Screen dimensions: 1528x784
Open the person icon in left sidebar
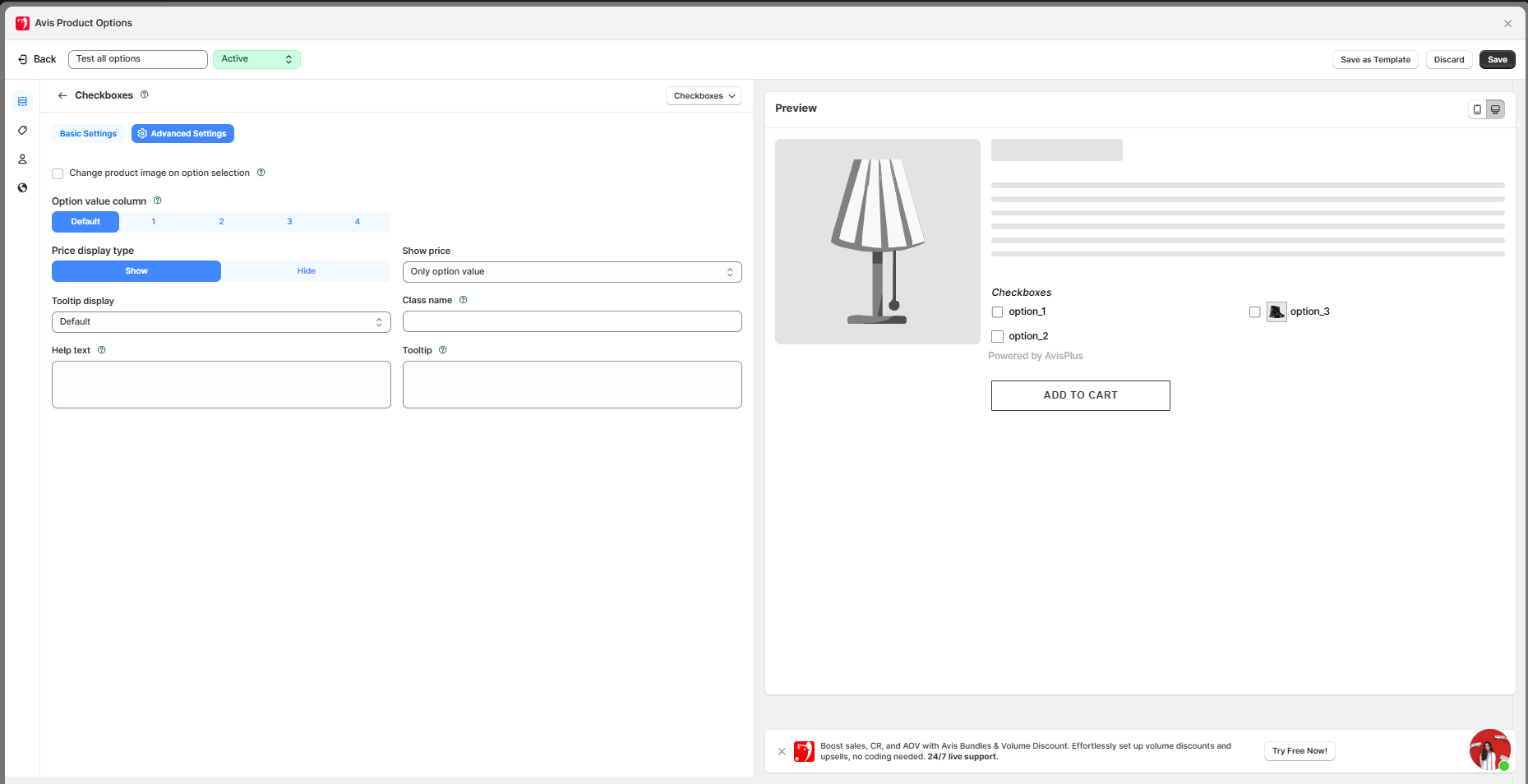click(22, 159)
